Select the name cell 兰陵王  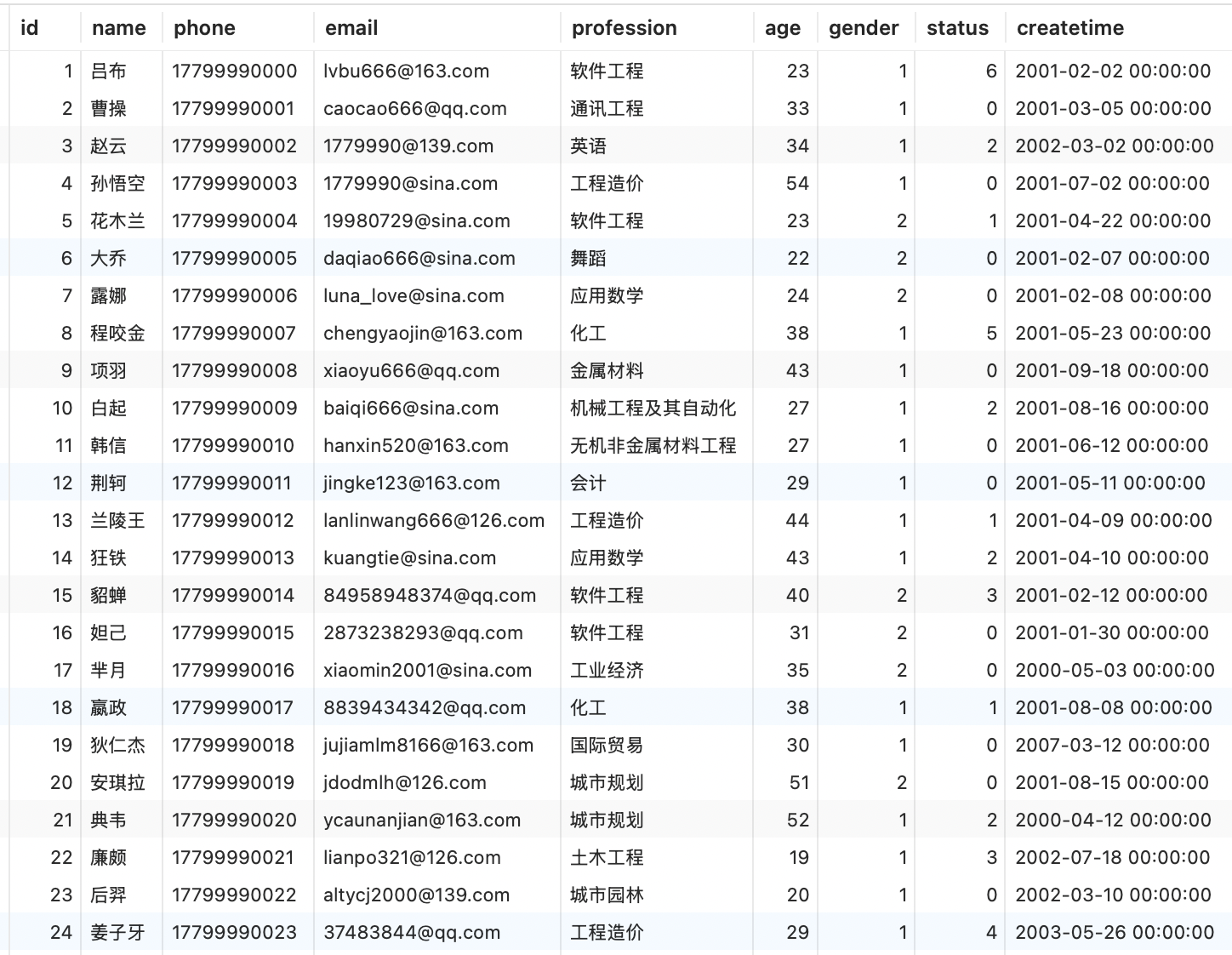(117, 521)
